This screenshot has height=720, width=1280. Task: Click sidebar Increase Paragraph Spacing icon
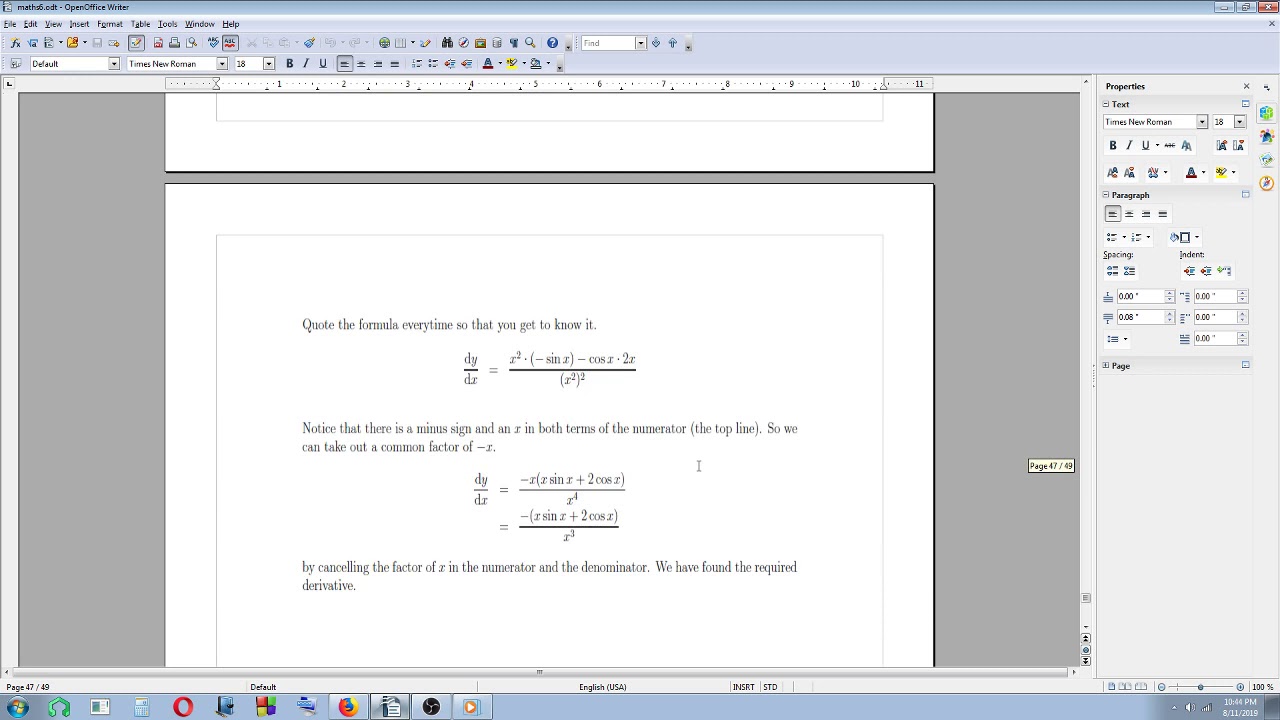coord(1113,271)
